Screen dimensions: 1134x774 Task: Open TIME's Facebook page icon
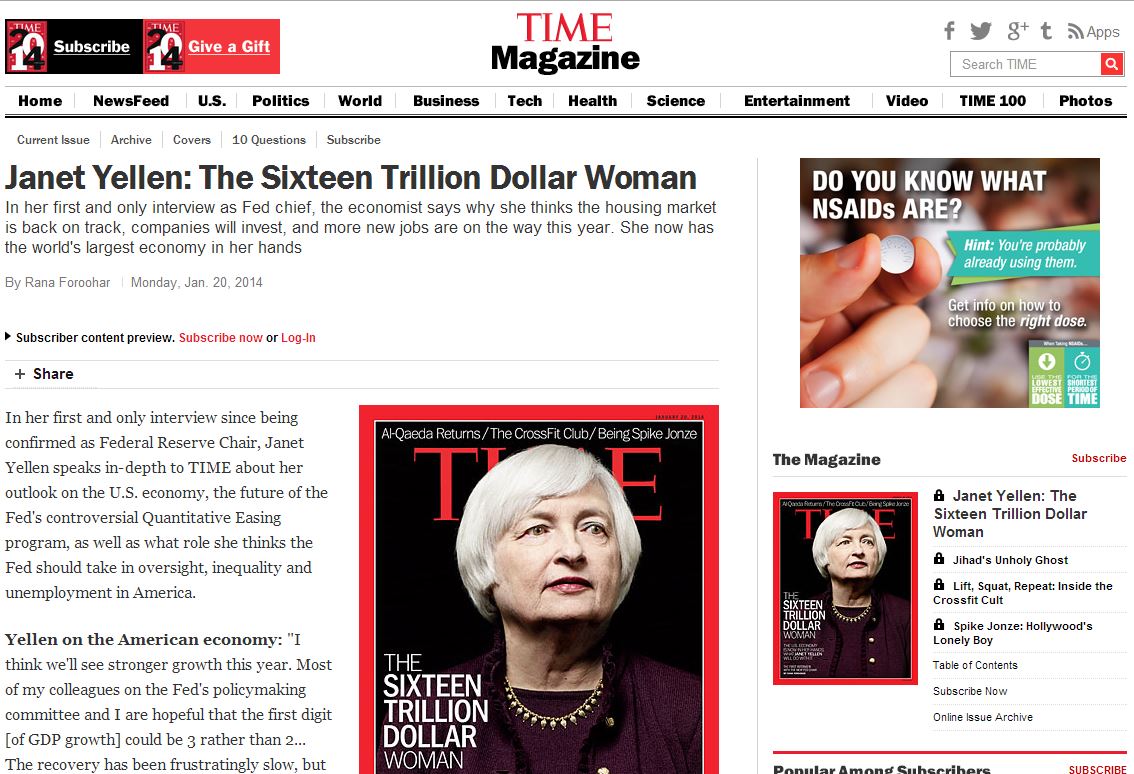tap(950, 30)
